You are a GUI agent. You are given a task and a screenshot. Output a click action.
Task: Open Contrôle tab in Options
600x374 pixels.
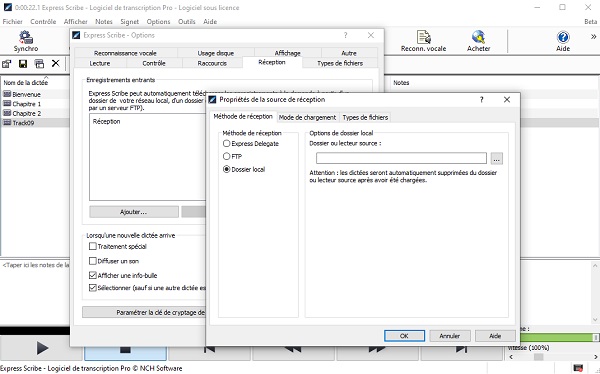(154, 63)
